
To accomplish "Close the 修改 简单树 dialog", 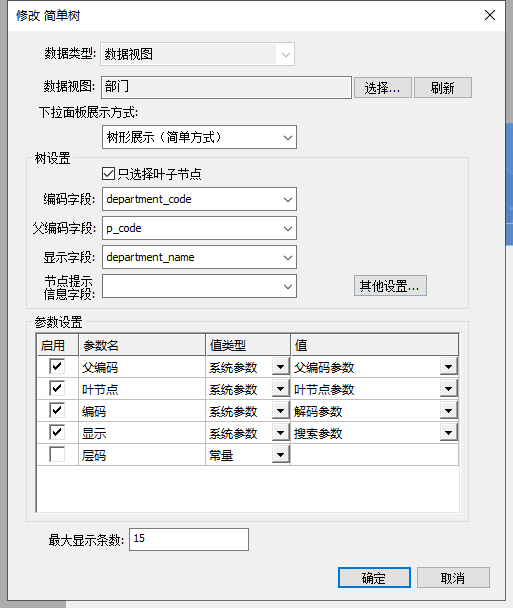I will (490, 15).
